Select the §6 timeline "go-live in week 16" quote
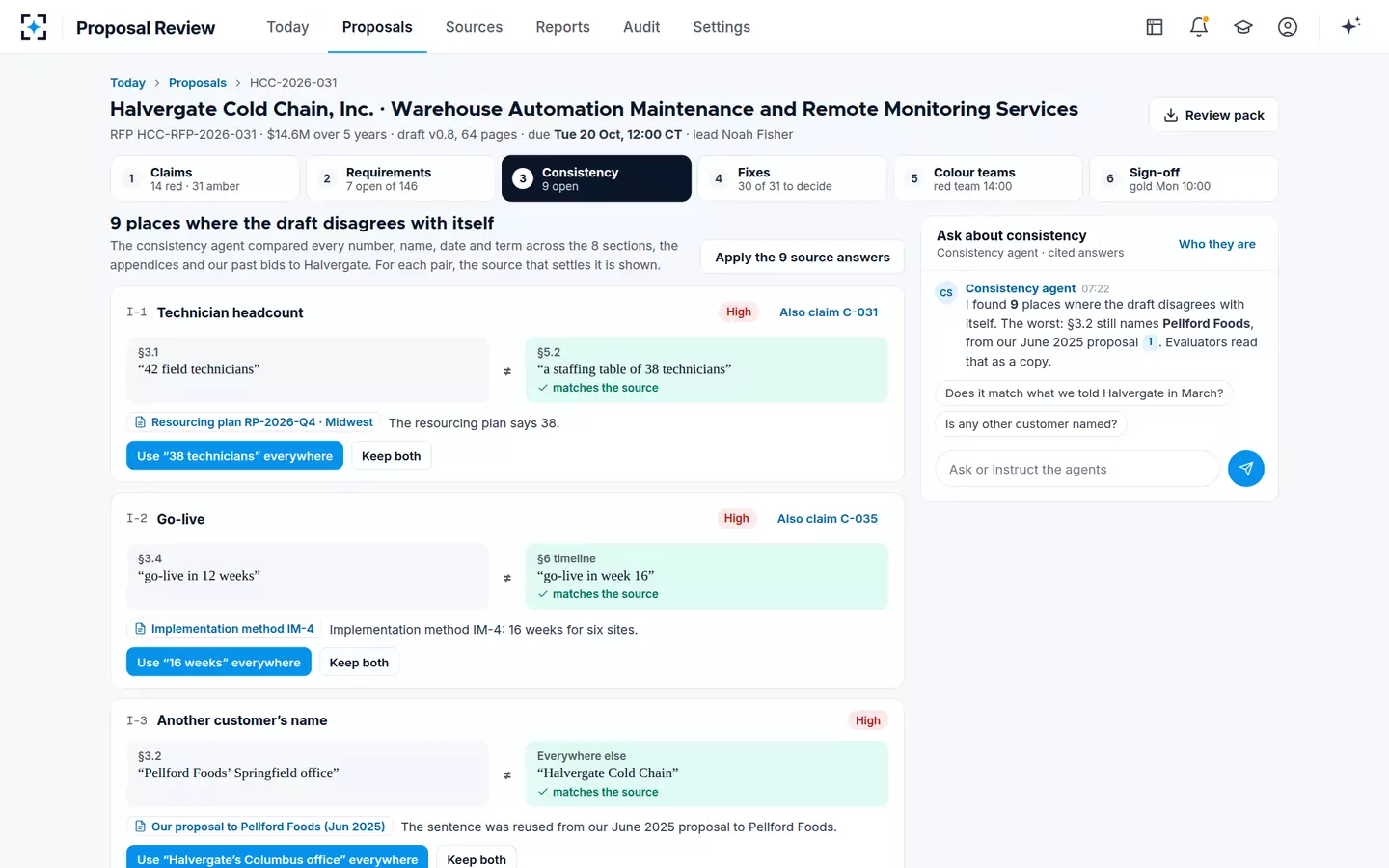This screenshot has width=1389, height=868. (706, 576)
